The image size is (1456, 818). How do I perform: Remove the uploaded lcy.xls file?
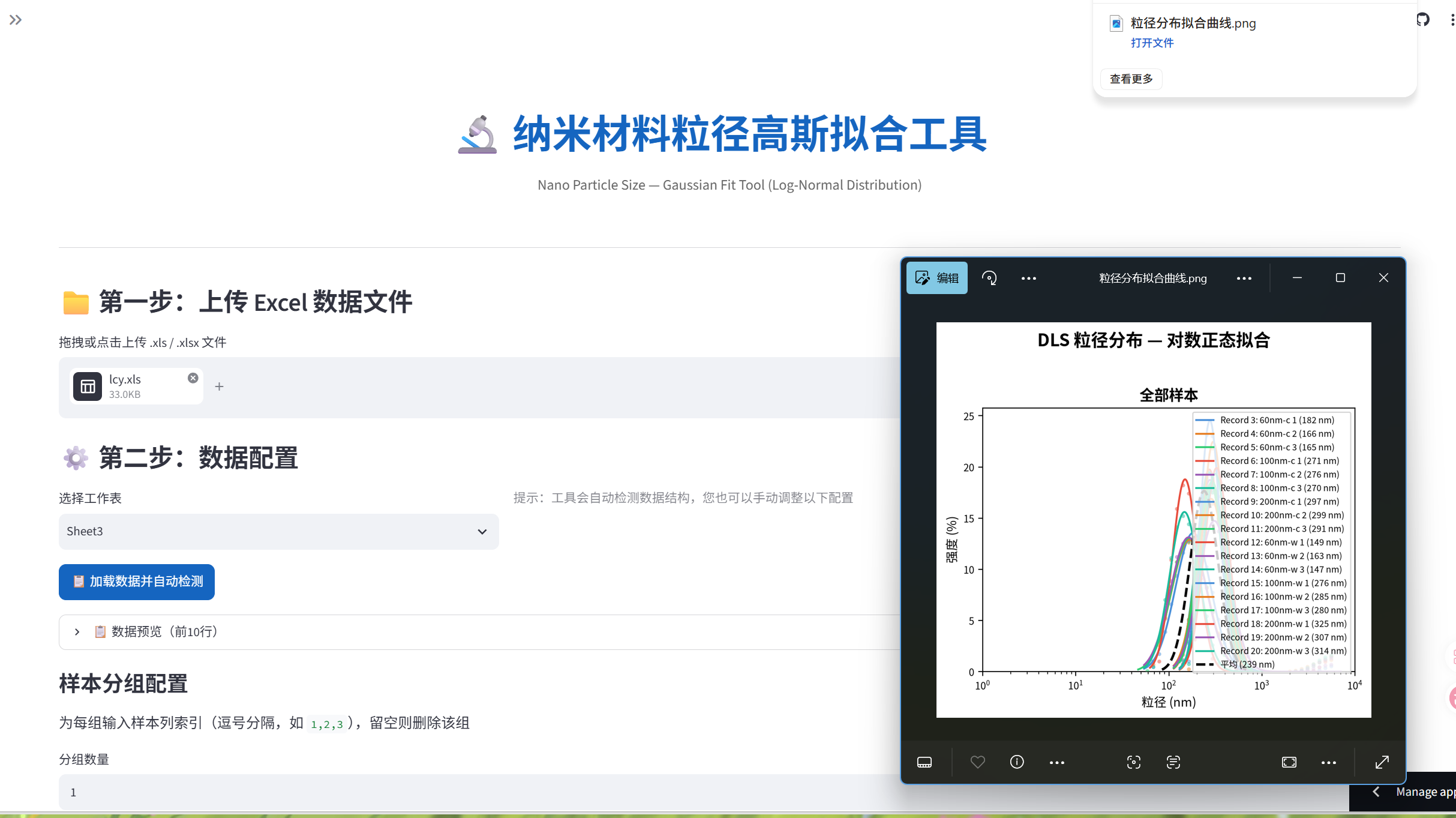(x=193, y=378)
